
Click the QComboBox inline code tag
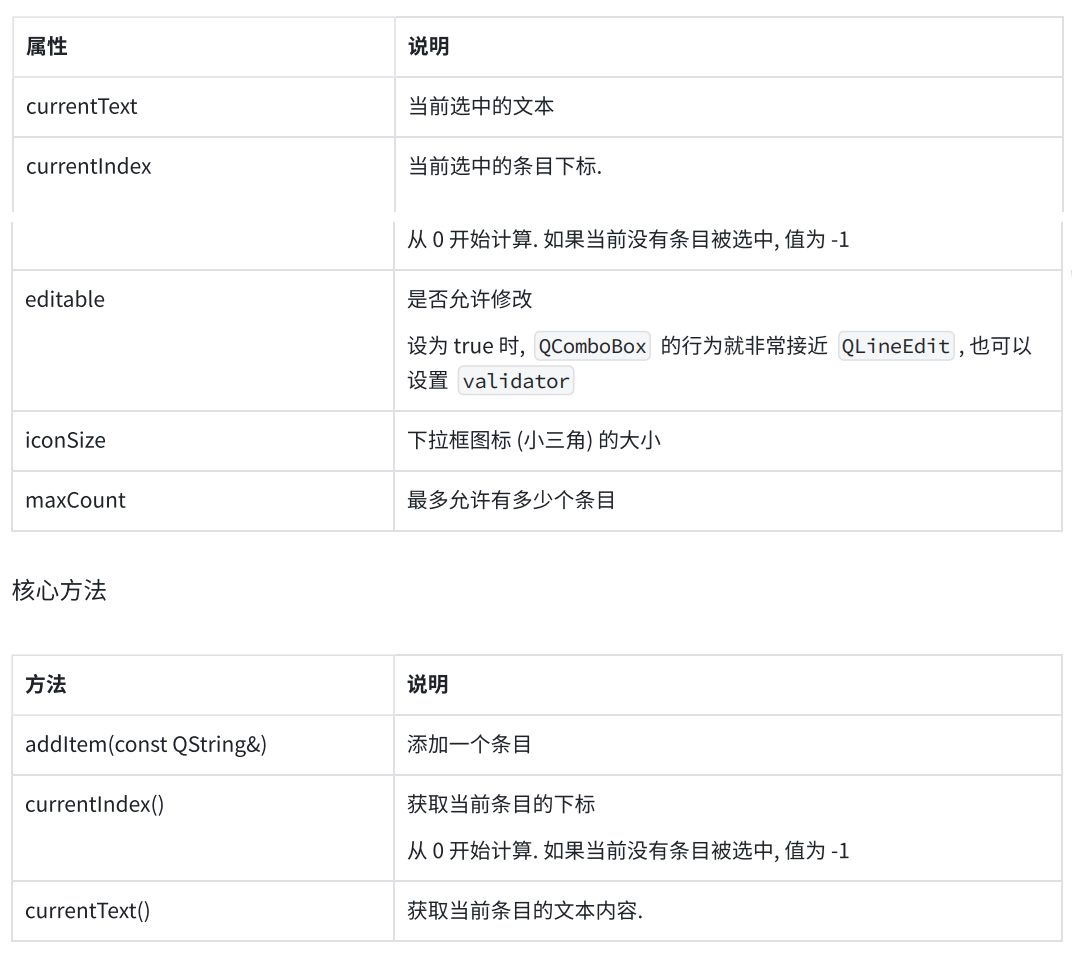592,346
